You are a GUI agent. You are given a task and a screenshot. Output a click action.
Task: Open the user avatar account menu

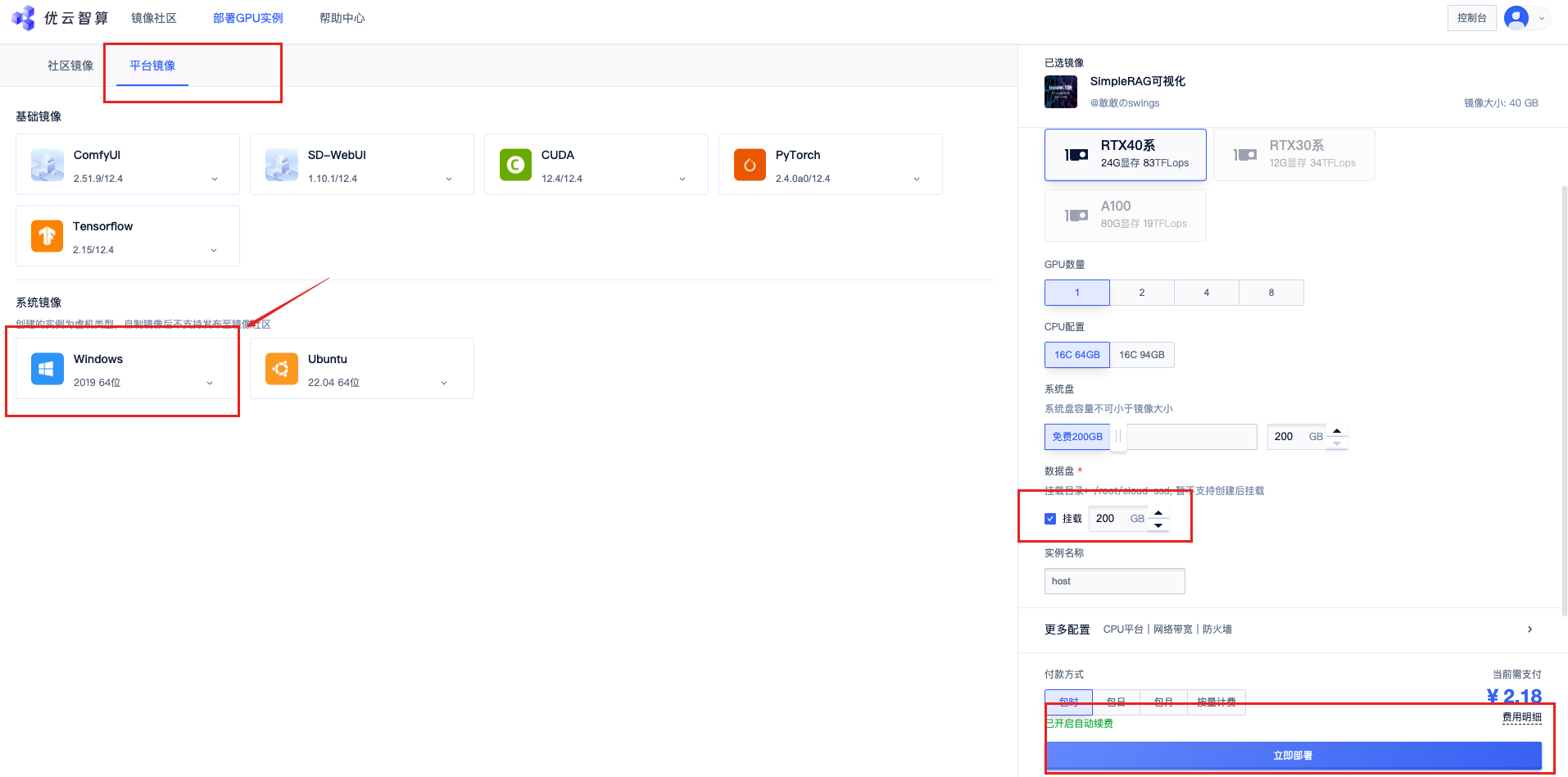[1516, 18]
